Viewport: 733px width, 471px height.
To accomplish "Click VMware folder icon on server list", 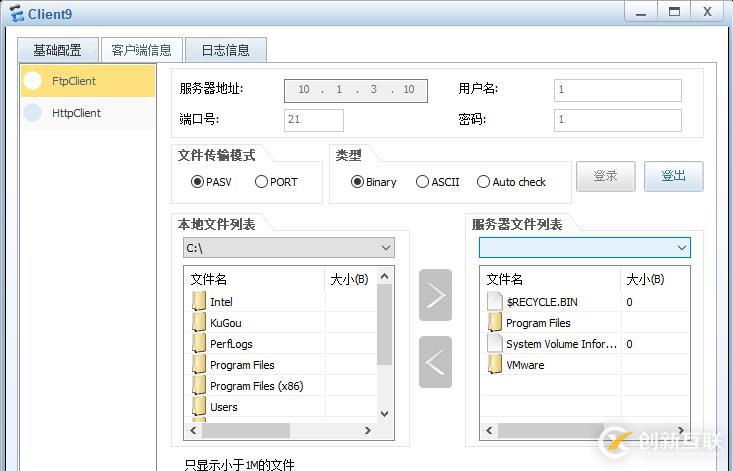I will (x=495, y=364).
